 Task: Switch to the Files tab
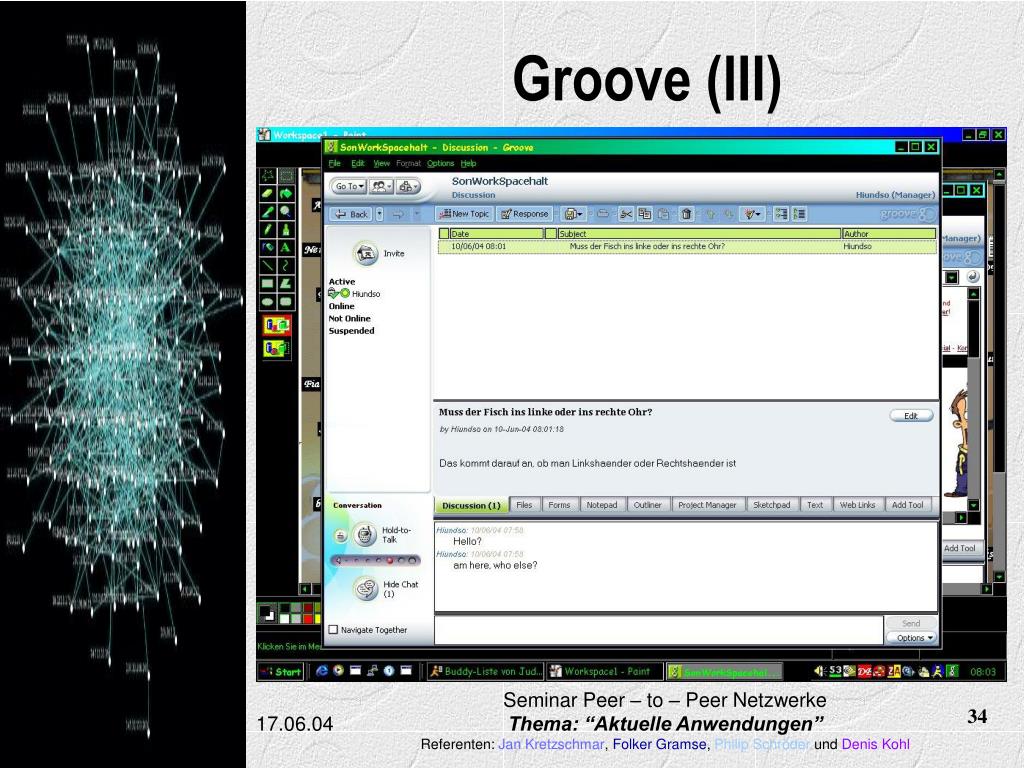[x=524, y=505]
